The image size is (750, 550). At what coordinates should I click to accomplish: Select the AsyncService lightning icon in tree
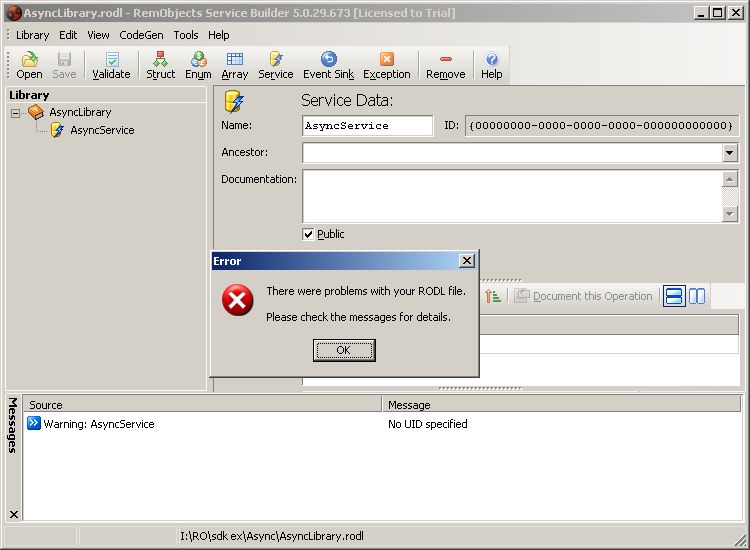[57, 130]
